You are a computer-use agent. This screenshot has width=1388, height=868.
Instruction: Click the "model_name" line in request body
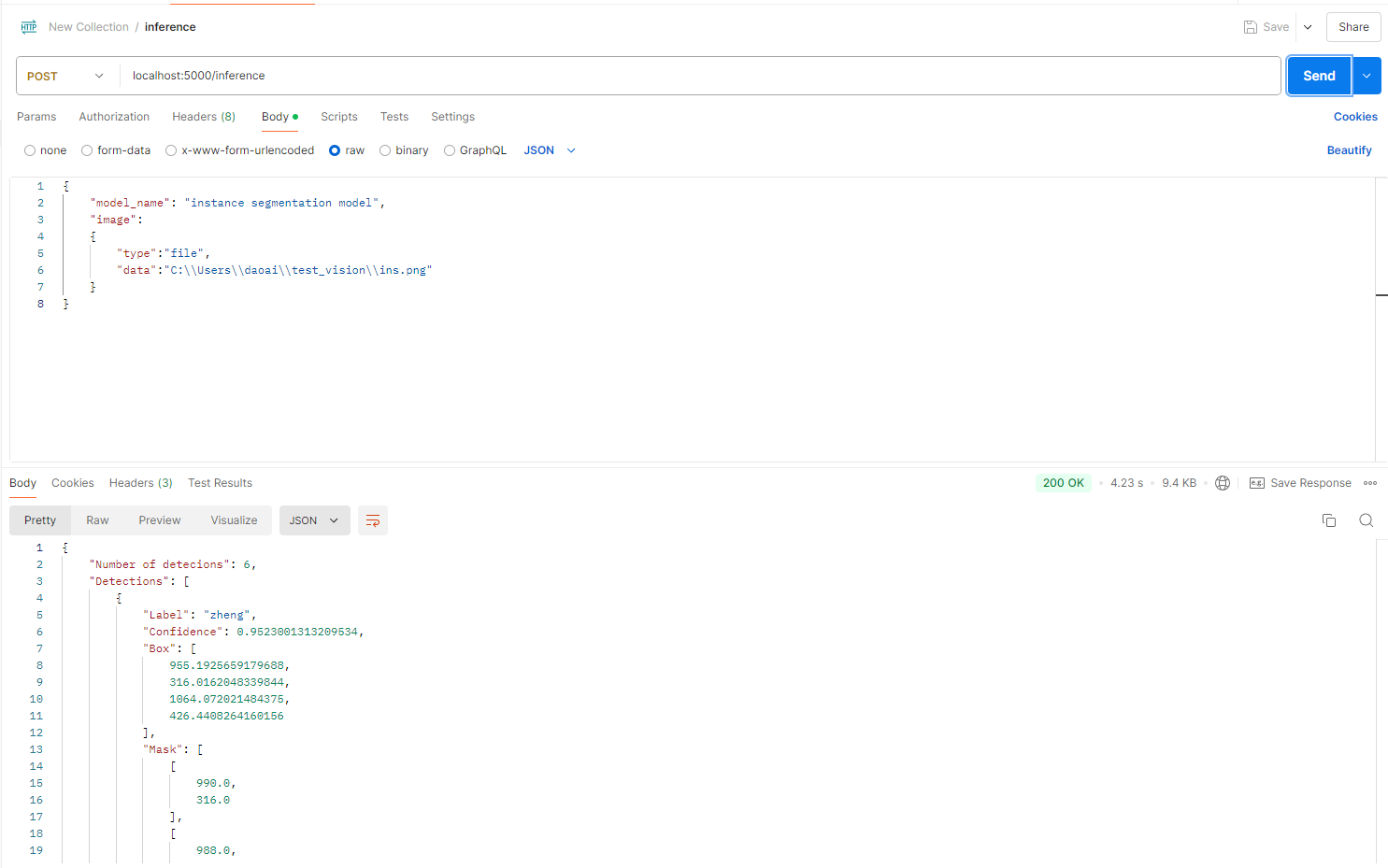[237, 203]
